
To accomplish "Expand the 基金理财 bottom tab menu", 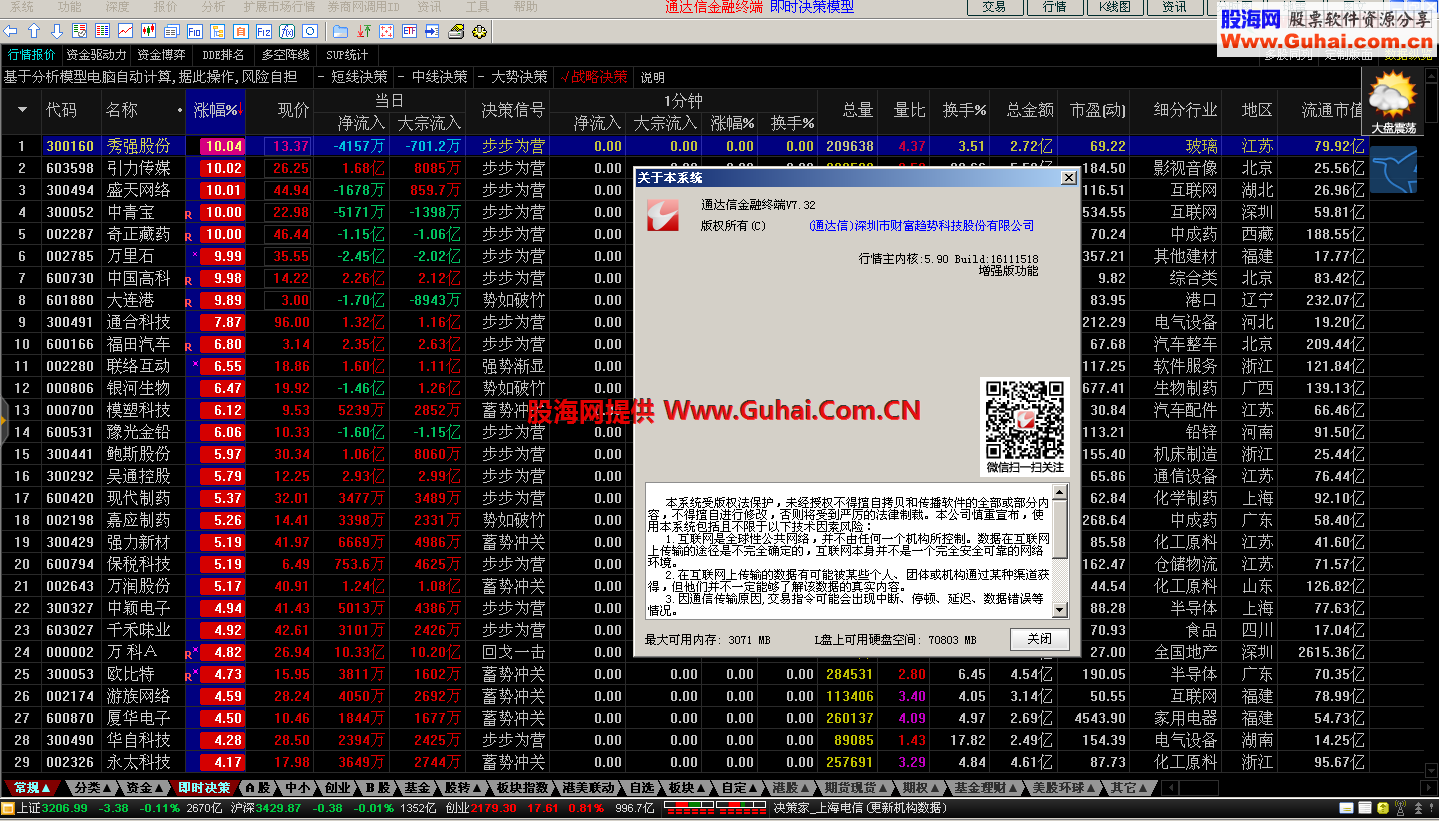I will point(985,788).
